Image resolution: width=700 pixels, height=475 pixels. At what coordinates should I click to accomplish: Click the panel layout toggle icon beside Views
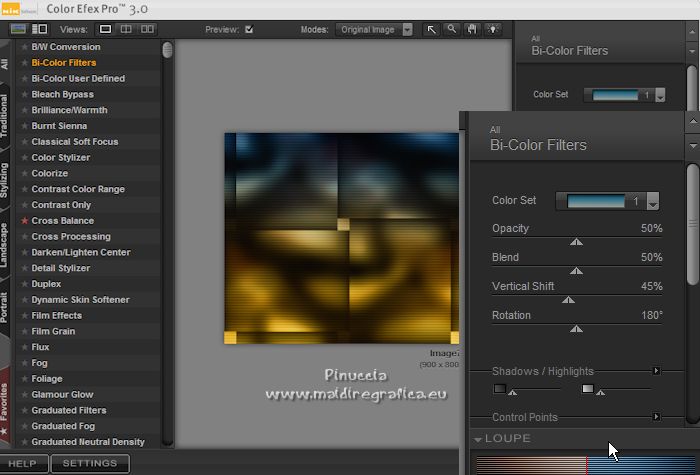40,29
